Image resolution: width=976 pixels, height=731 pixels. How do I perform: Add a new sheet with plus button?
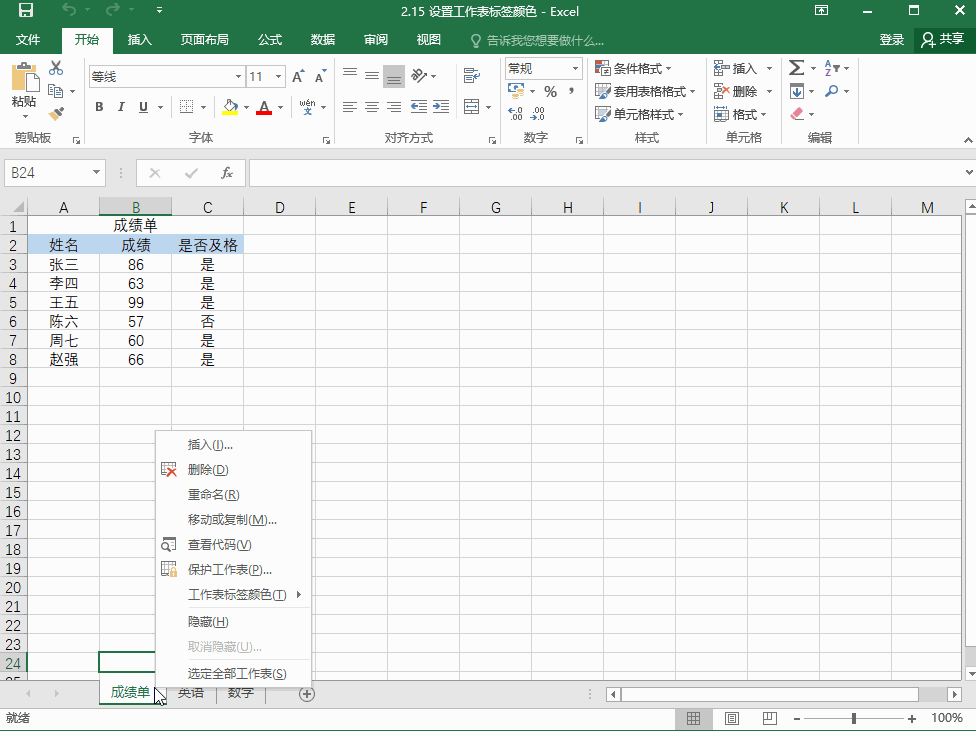coord(307,694)
